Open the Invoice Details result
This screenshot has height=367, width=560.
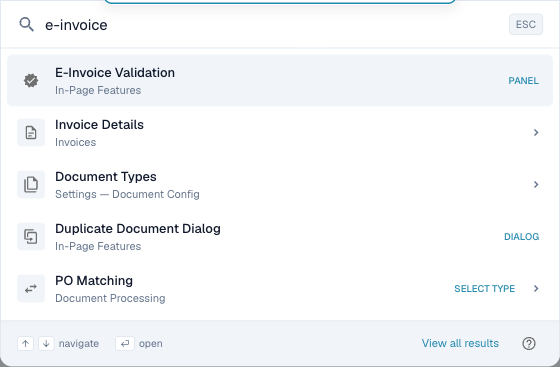tap(280, 132)
